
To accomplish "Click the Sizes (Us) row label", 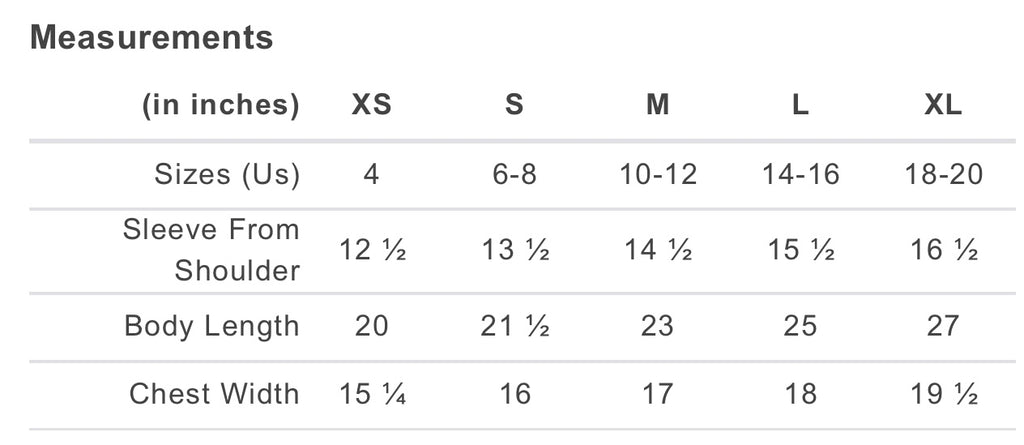I will click(x=227, y=175).
